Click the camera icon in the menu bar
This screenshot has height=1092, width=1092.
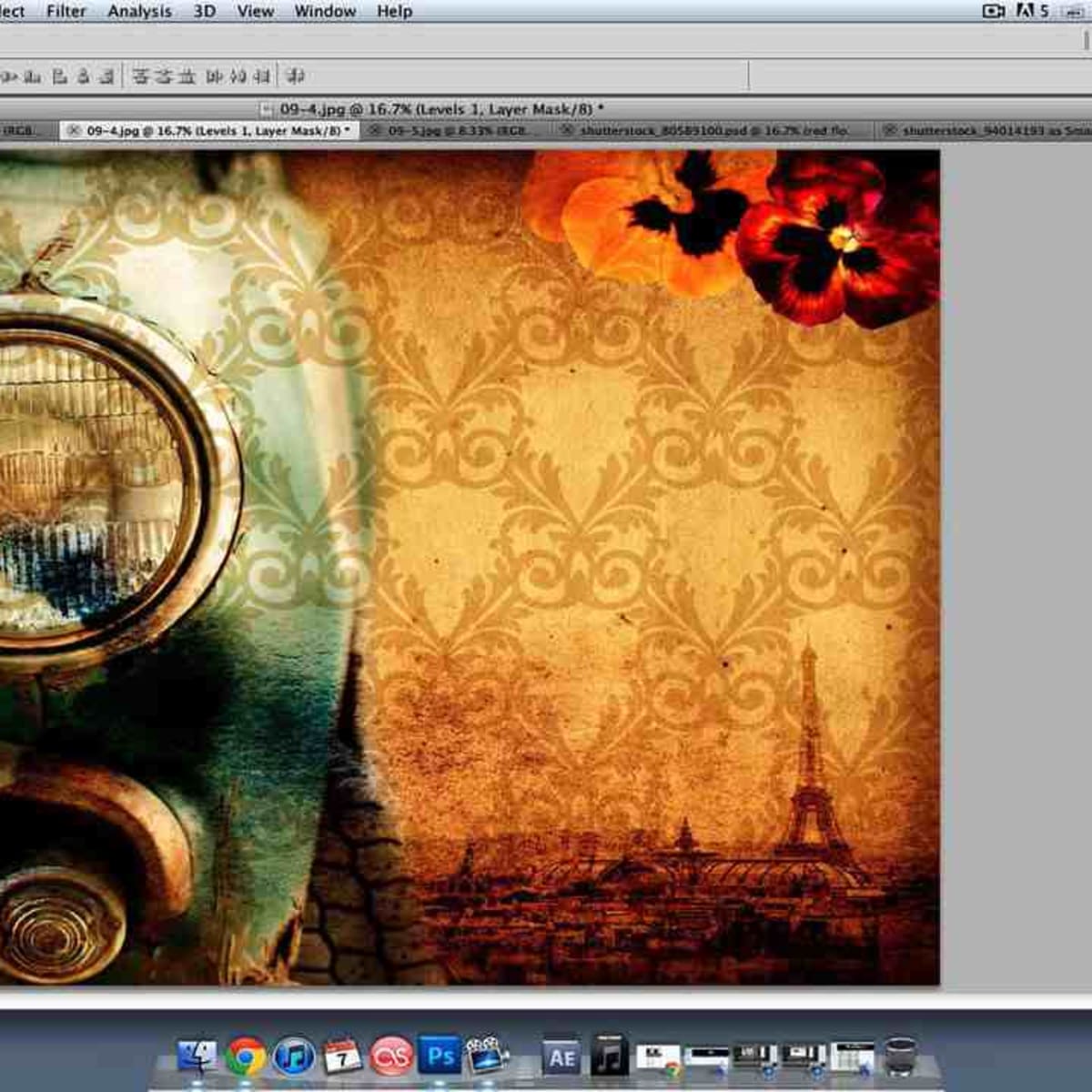coord(993,11)
